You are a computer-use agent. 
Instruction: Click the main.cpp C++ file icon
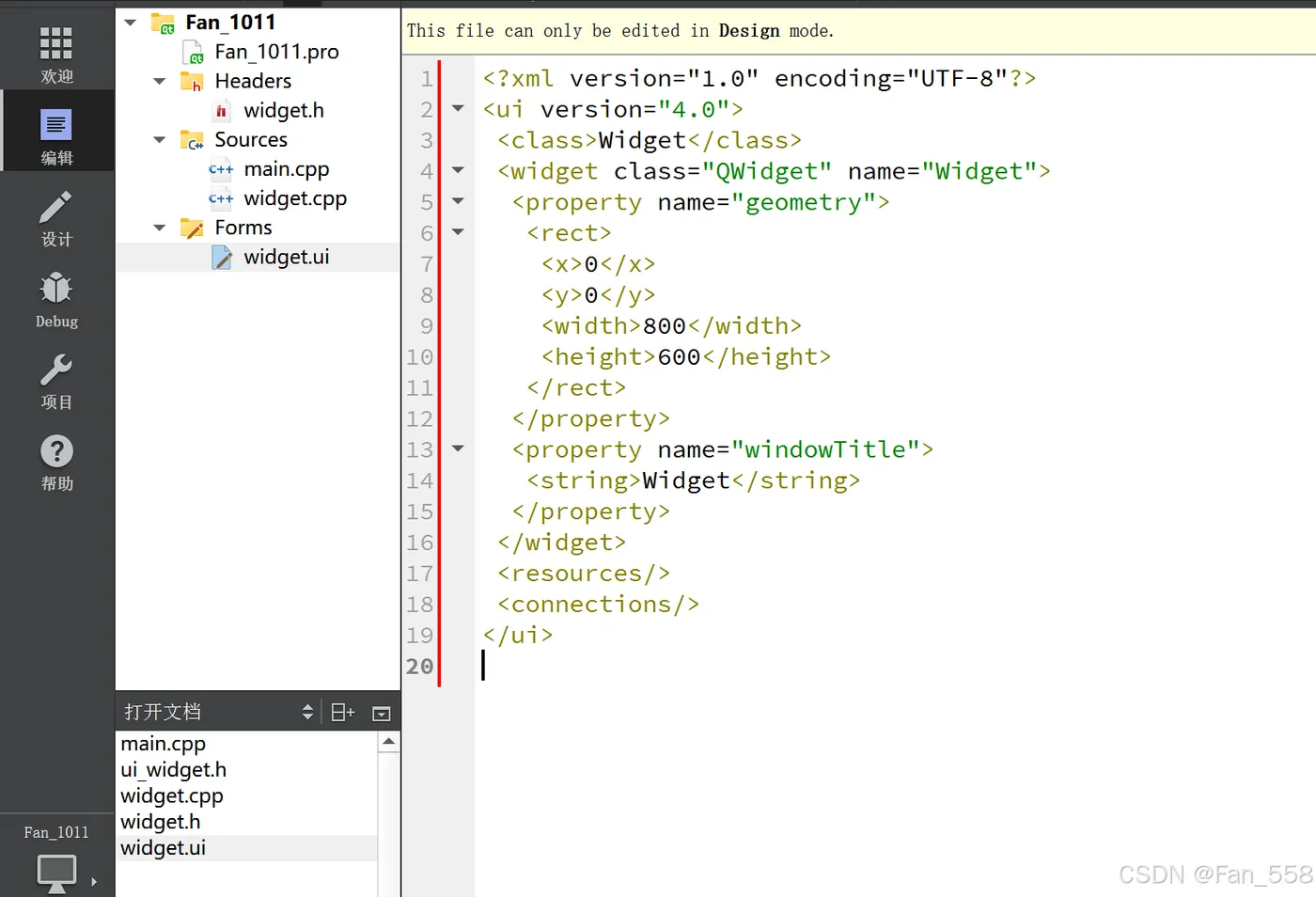[x=221, y=170]
